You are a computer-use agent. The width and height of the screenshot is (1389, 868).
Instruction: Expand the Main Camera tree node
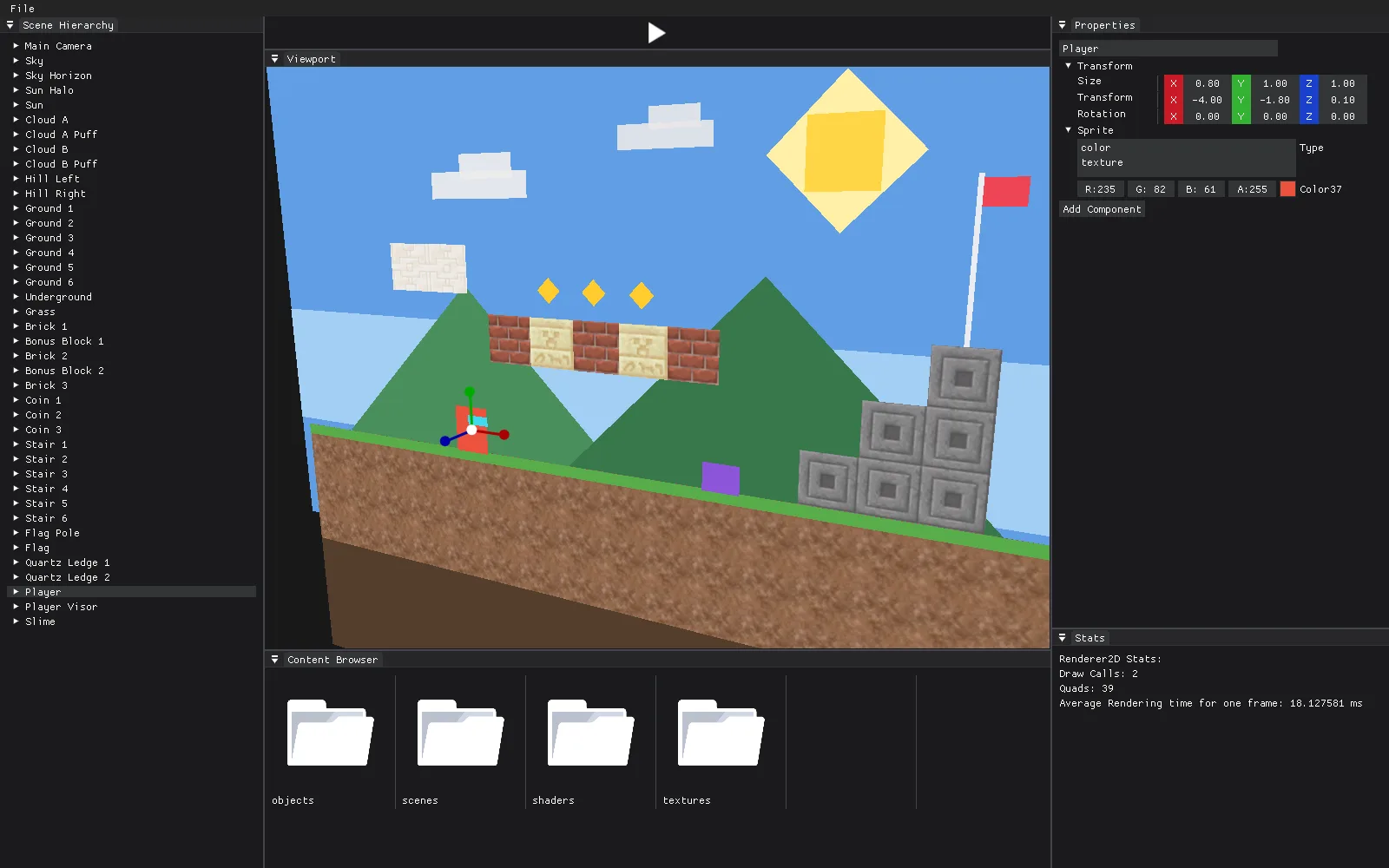[x=16, y=46]
